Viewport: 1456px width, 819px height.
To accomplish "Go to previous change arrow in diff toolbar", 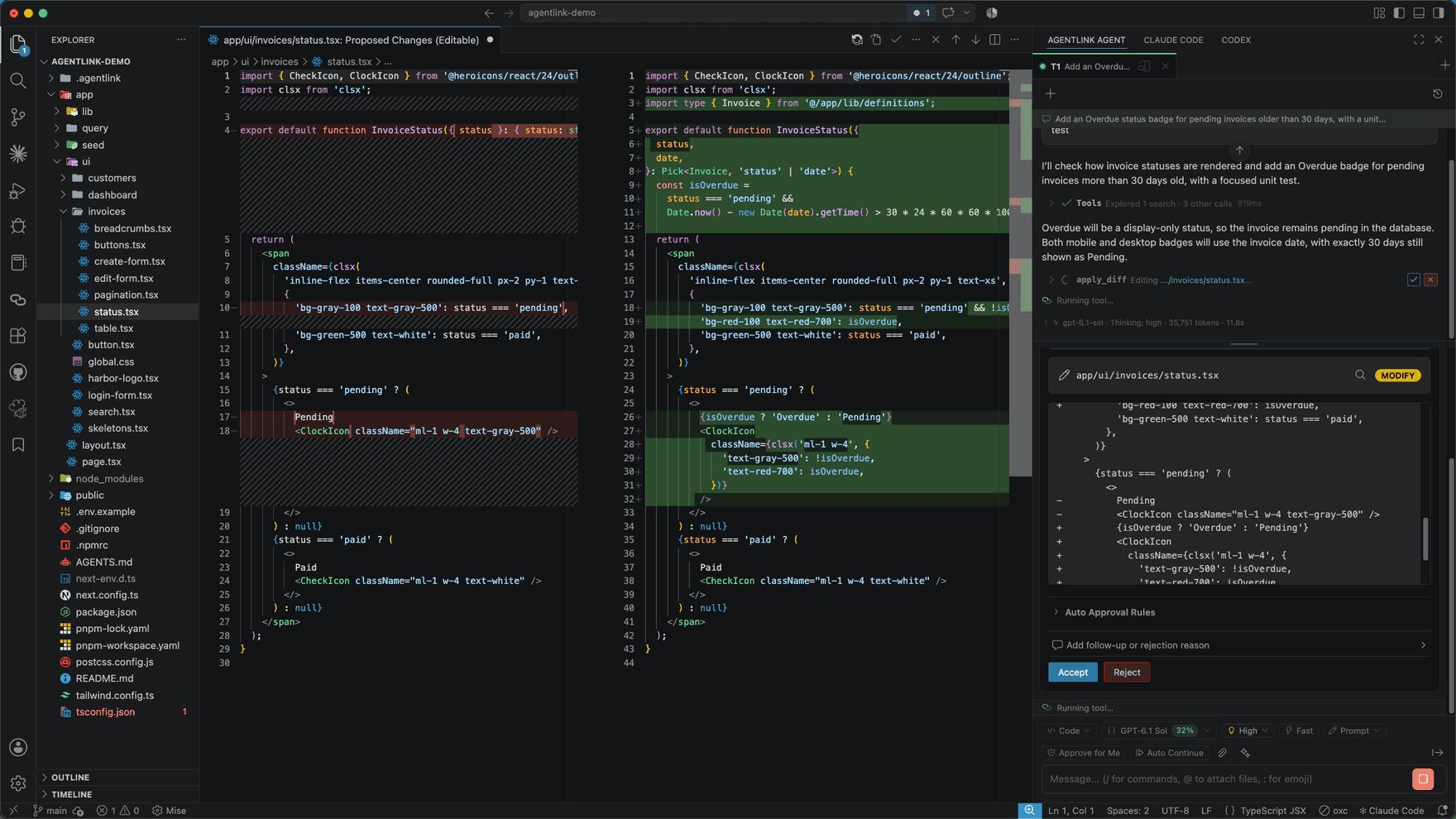I will (955, 40).
